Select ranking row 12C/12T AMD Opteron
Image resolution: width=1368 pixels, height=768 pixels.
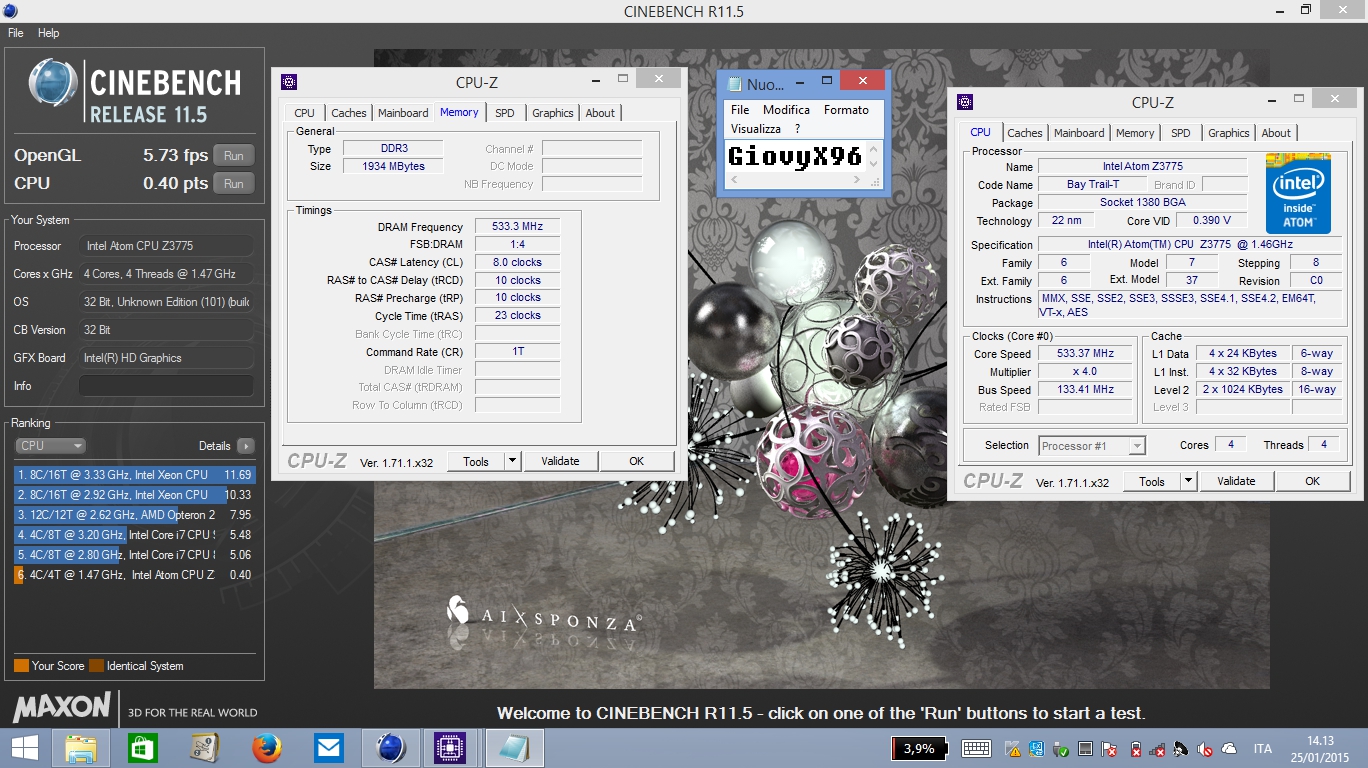tap(135, 515)
